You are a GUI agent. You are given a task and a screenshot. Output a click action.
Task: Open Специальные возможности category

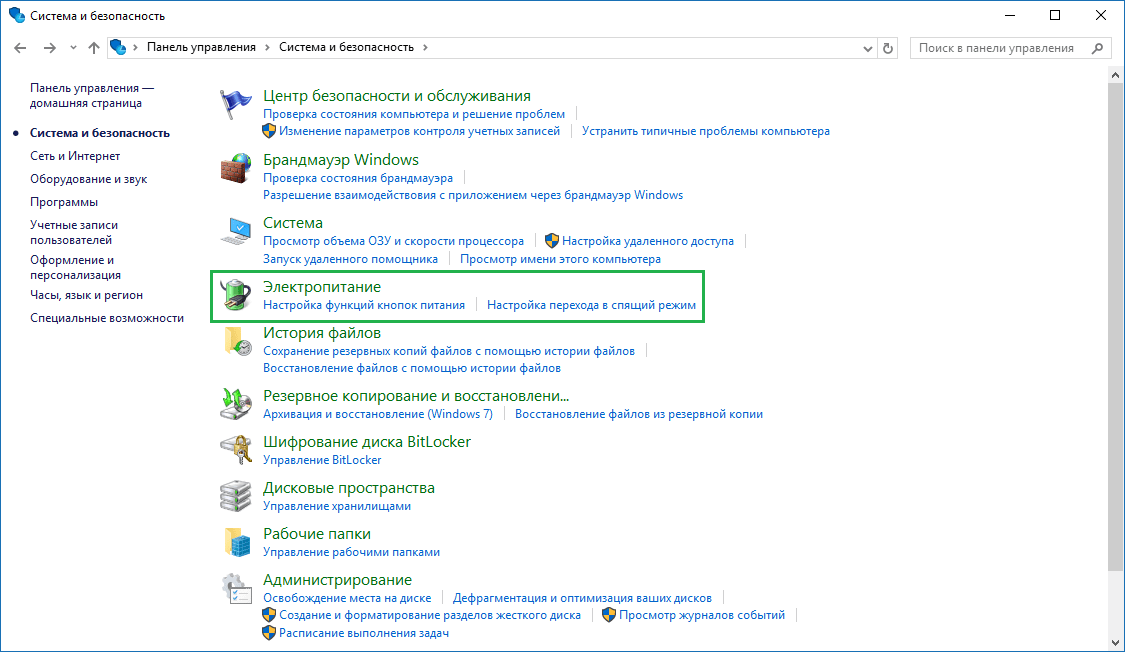click(107, 318)
